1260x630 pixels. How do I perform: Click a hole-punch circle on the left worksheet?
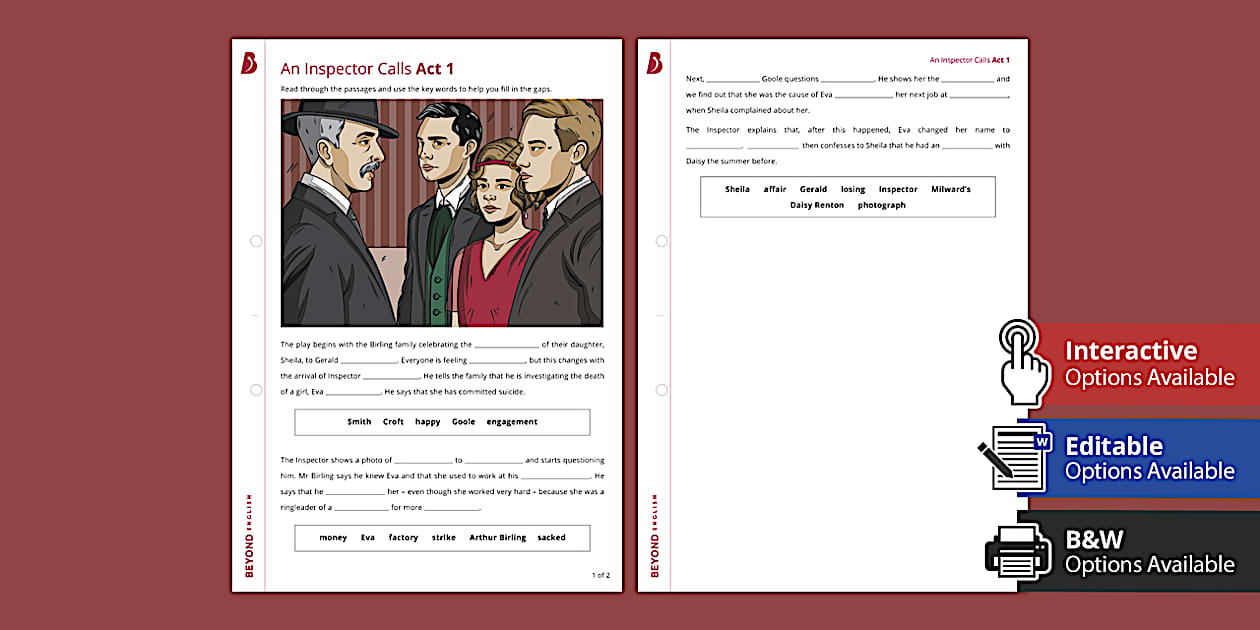click(256, 240)
